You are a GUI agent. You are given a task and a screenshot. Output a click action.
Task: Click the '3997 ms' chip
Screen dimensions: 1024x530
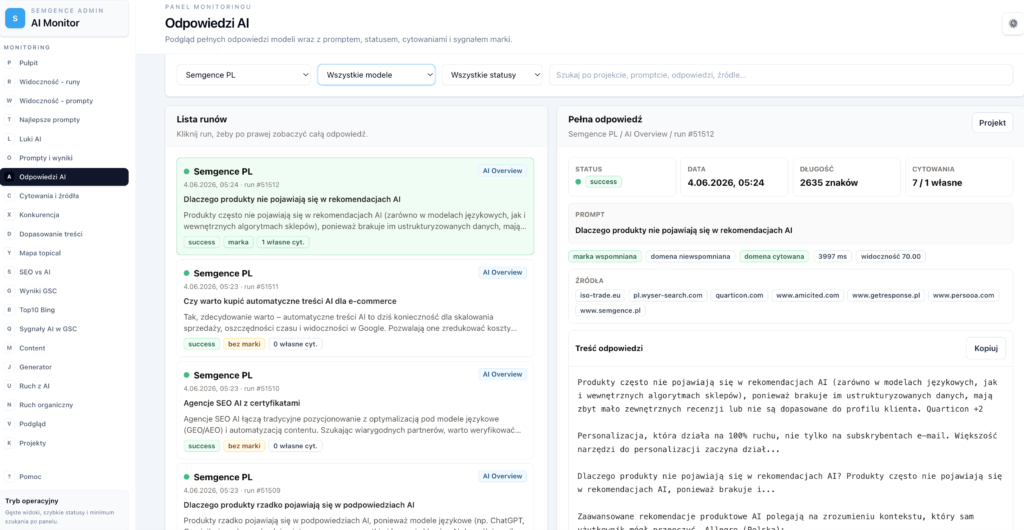[832, 257]
